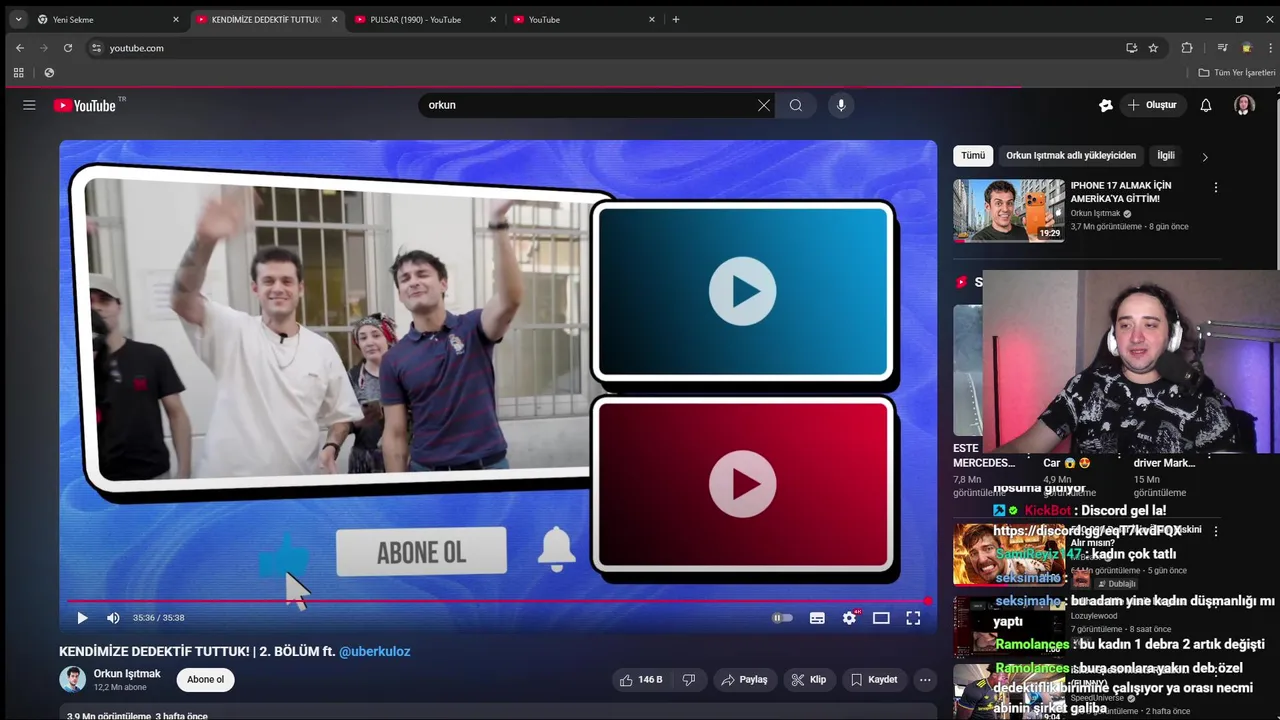The width and height of the screenshot is (1280, 720).
Task: Open more actions ellipsis under video
Action: (925, 680)
